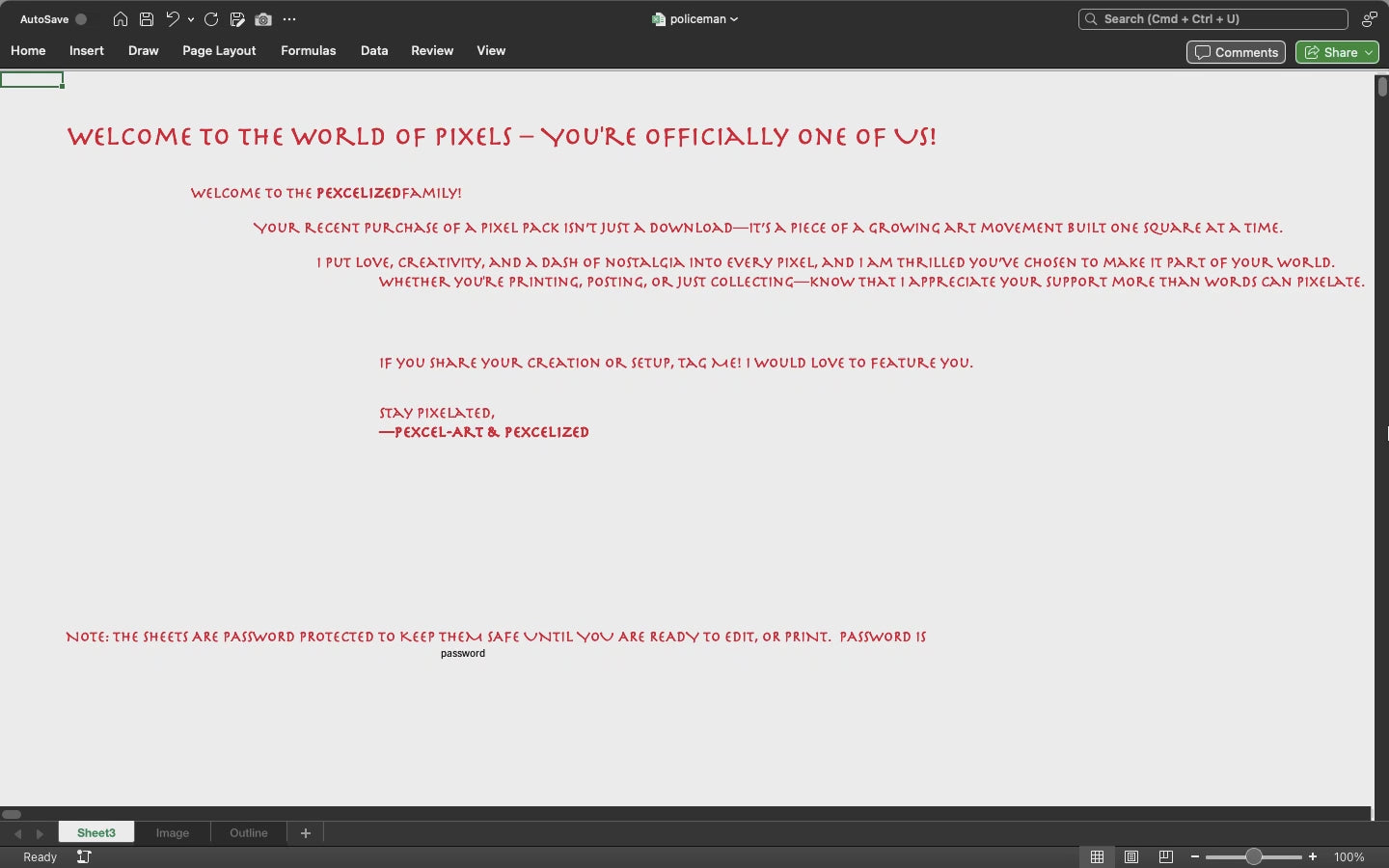The image size is (1389, 868).
Task: Open the Comments pane
Action: (x=1236, y=52)
